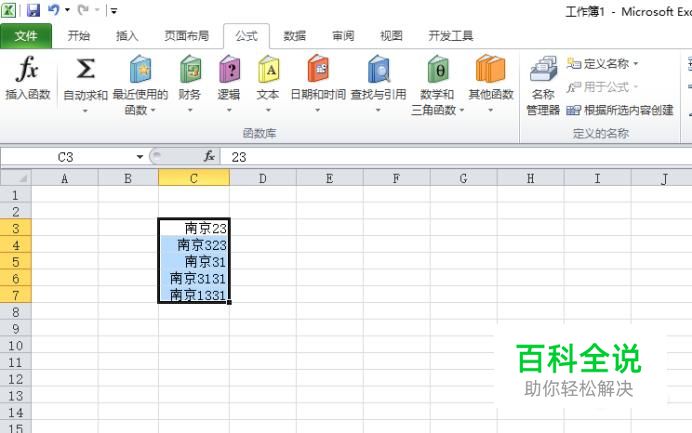Open the Text (文本) functions icon
692x433 pixels.
coord(268,69)
